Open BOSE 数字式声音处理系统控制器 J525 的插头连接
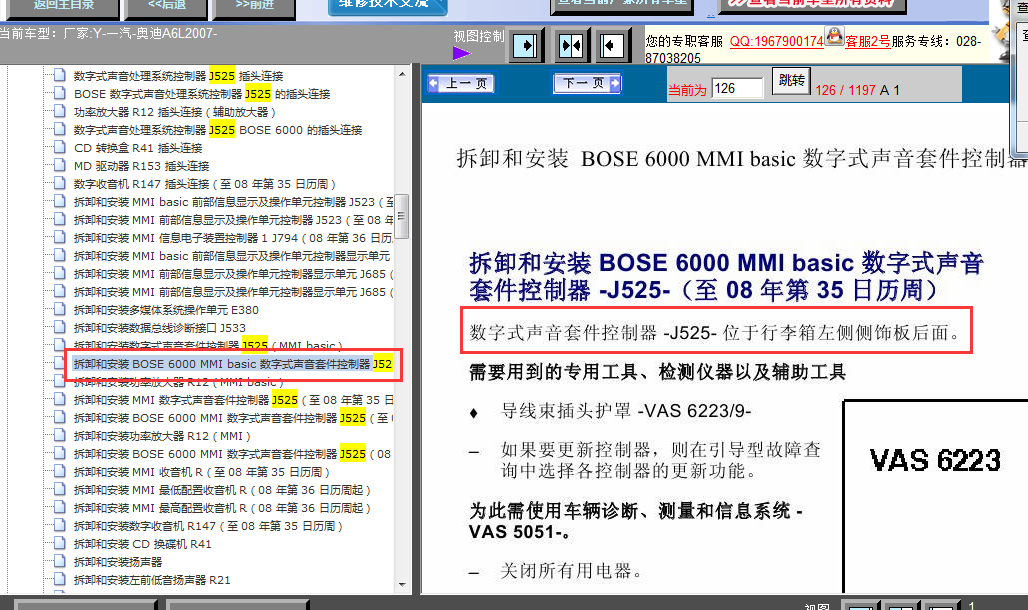The width and height of the screenshot is (1028, 610). pos(202,94)
